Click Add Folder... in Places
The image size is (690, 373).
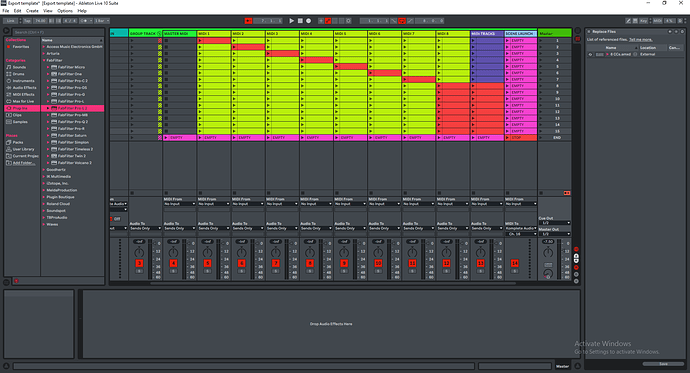point(23,163)
